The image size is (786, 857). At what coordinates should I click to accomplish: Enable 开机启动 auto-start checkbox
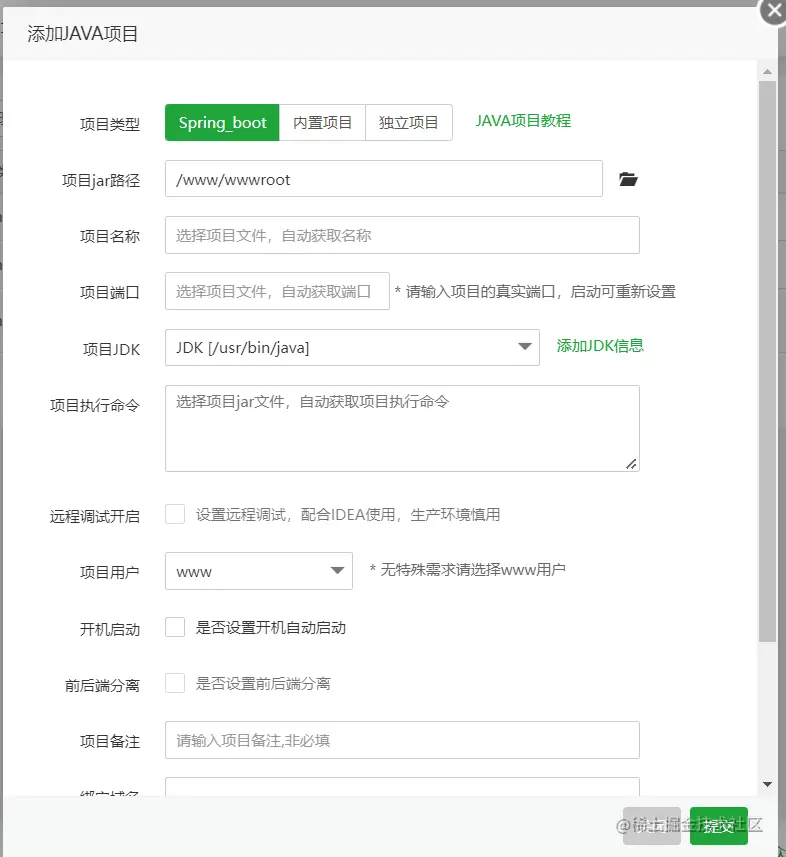tap(175, 627)
